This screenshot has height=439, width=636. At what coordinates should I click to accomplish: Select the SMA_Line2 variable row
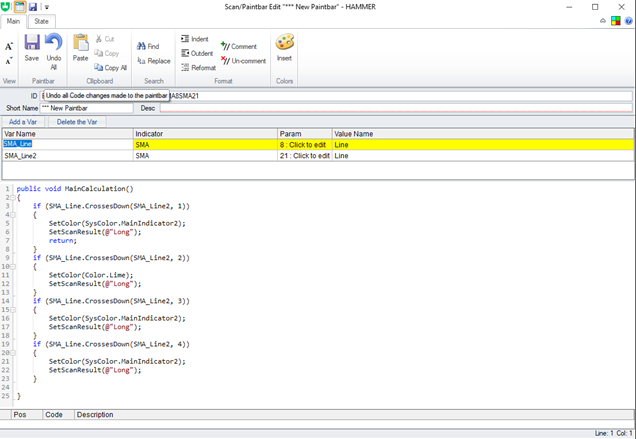pos(318,155)
